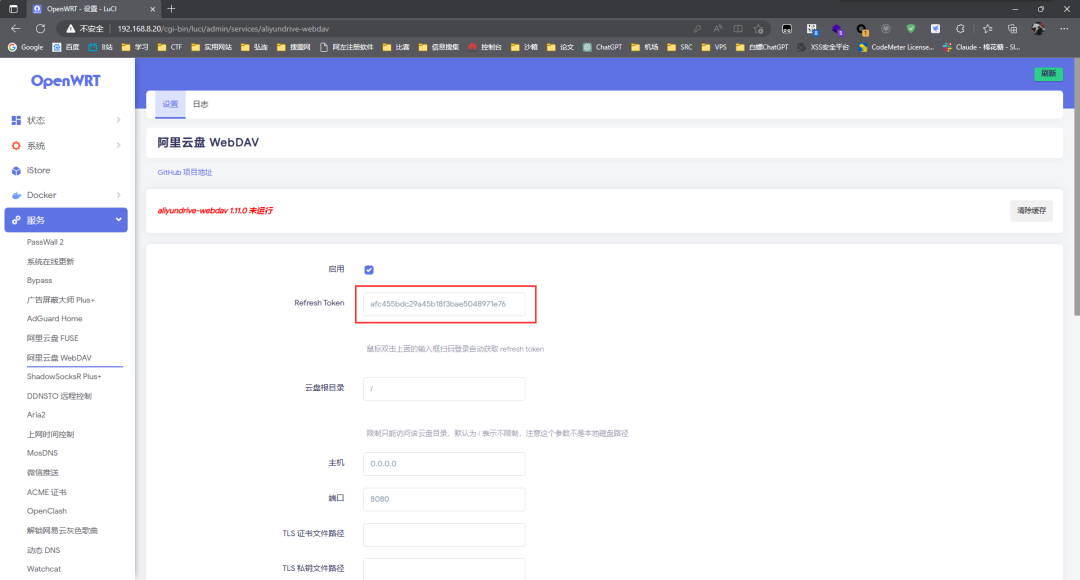Open OpenClash in services menu
1080x580 pixels.
click(x=47, y=511)
